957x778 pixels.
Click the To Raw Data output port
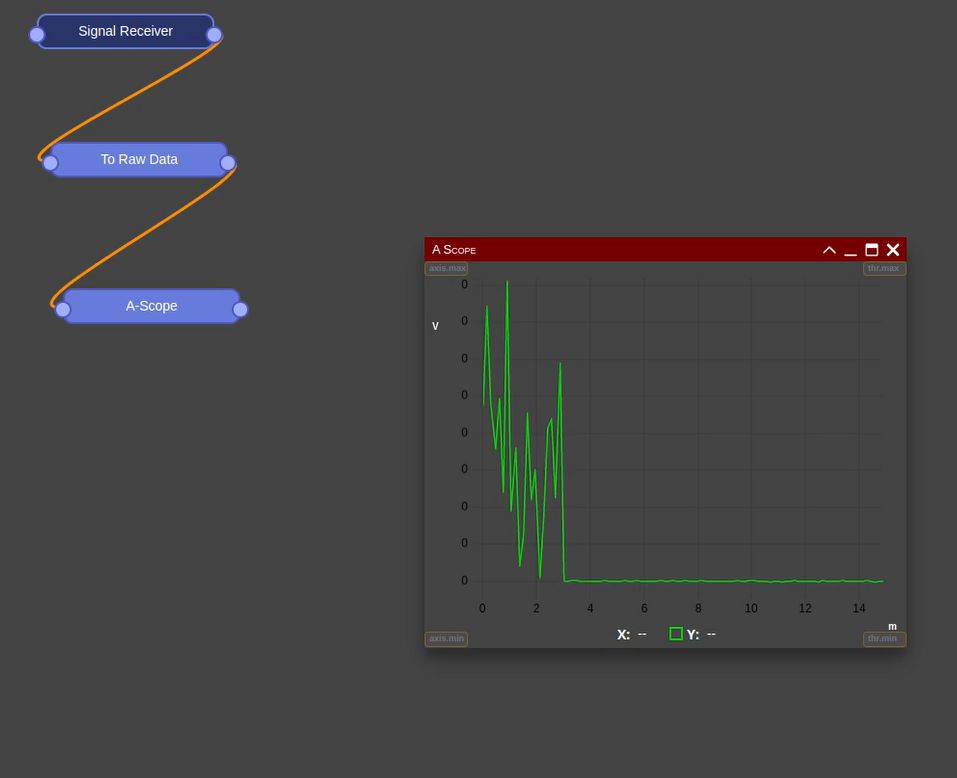pos(228,163)
